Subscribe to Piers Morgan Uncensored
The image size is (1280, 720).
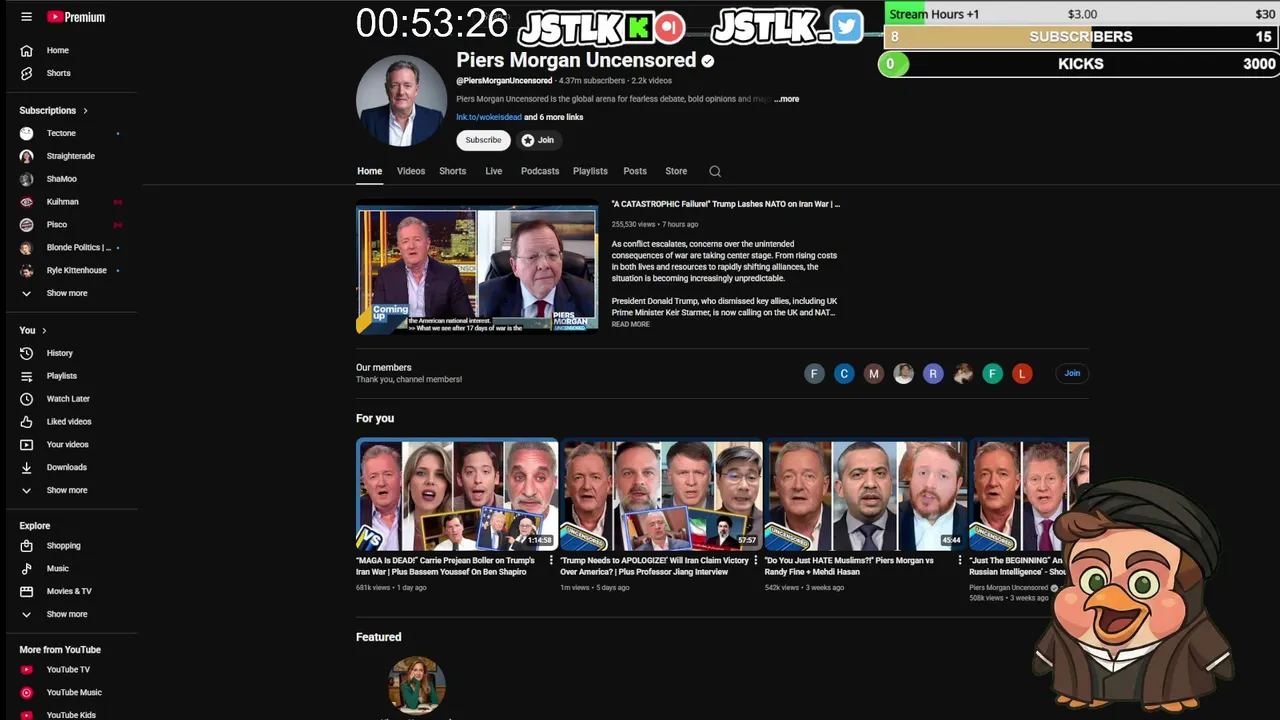483,140
